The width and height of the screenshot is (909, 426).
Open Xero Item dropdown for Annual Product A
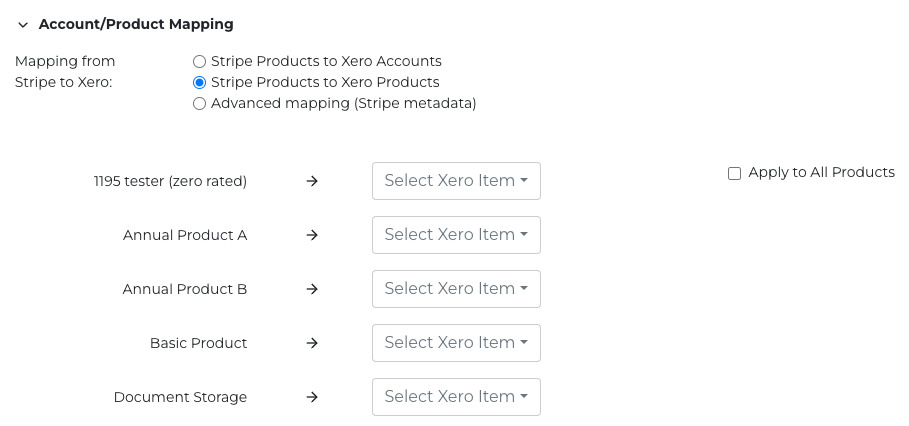456,235
